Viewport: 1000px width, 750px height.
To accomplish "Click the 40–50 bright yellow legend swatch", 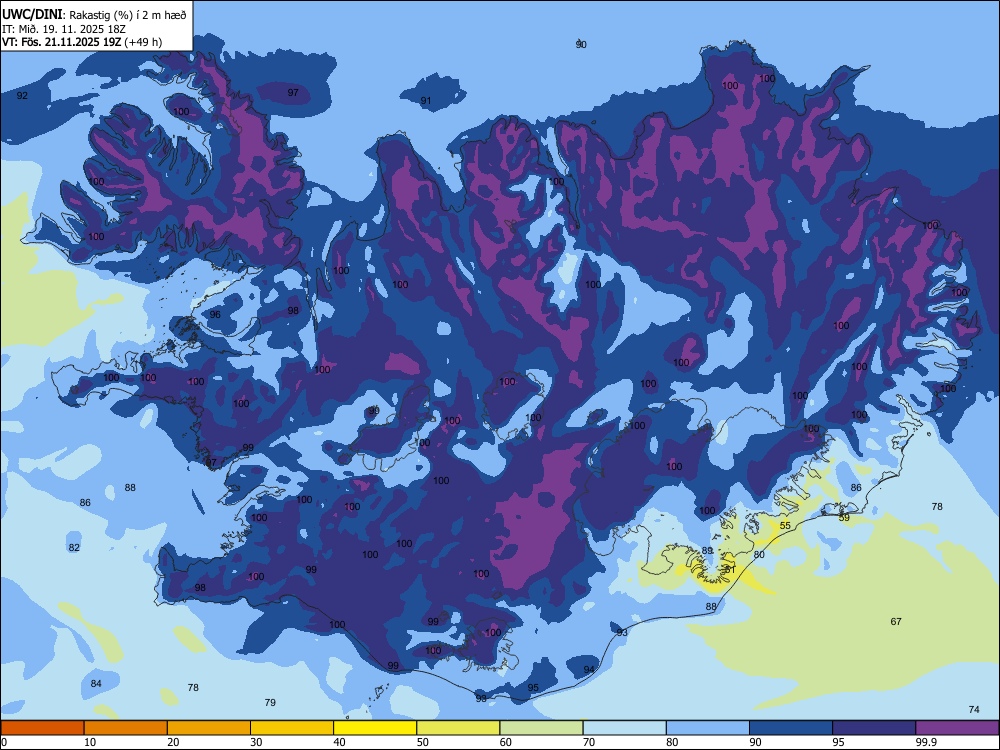I will pyautogui.click(x=375, y=728).
